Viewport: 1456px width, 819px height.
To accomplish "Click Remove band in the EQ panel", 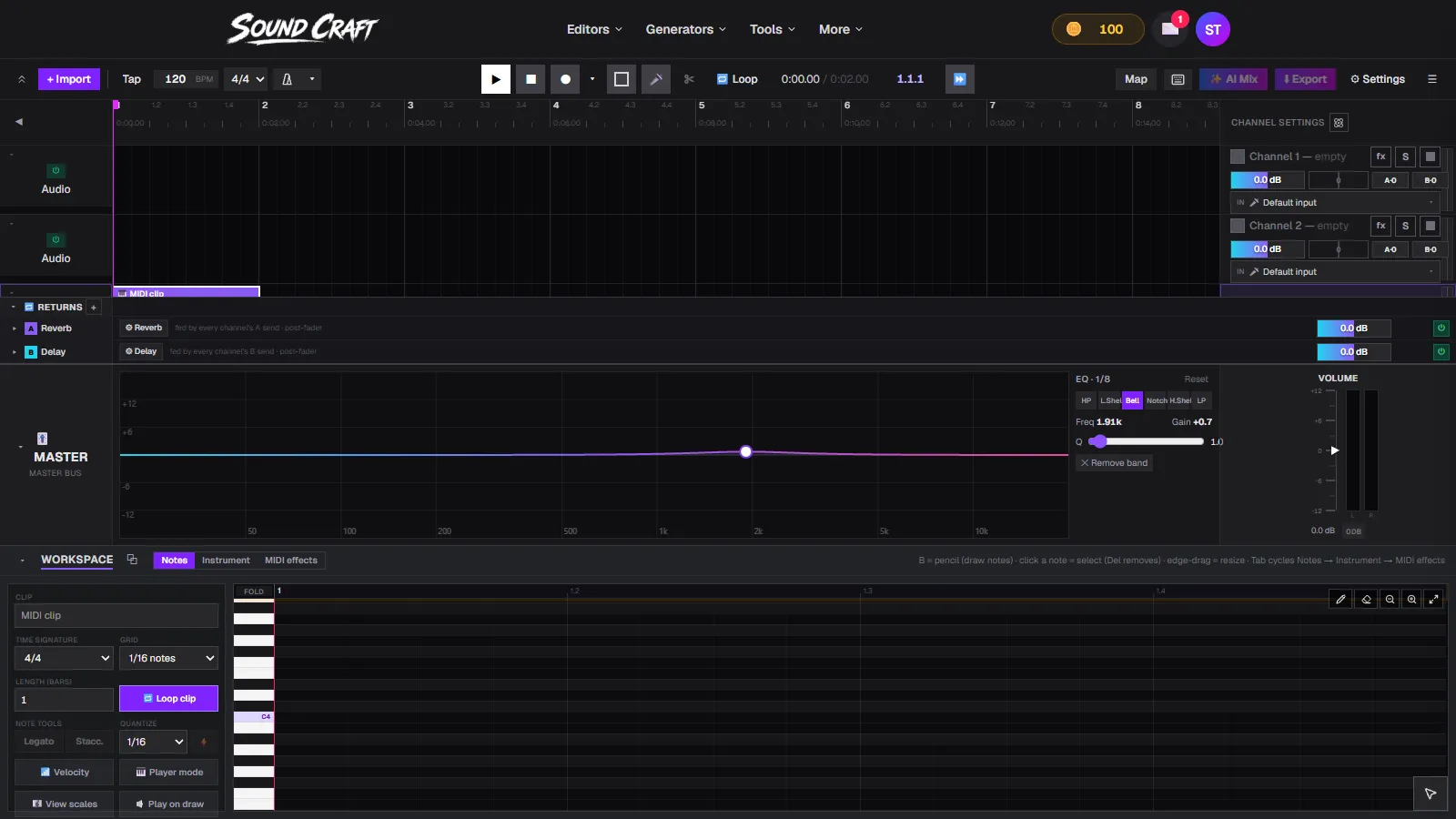I will coord(1115,463).
